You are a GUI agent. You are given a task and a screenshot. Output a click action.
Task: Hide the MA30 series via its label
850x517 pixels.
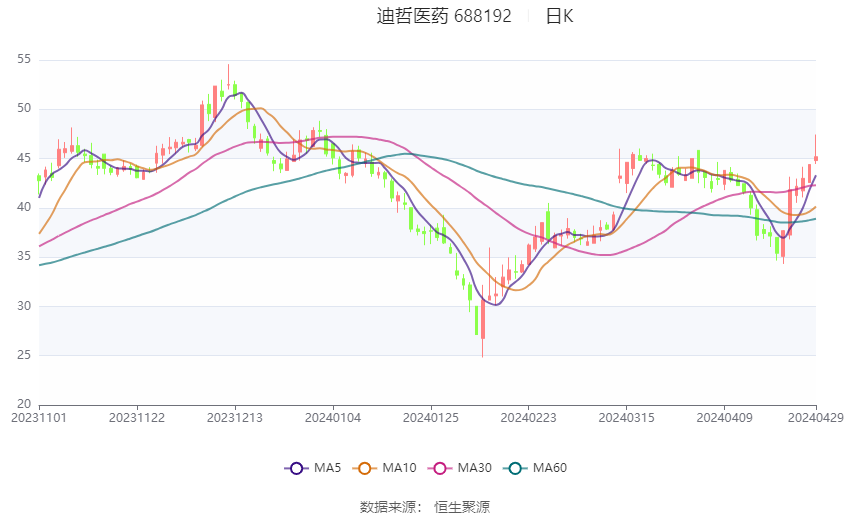(x=476, y=468)
